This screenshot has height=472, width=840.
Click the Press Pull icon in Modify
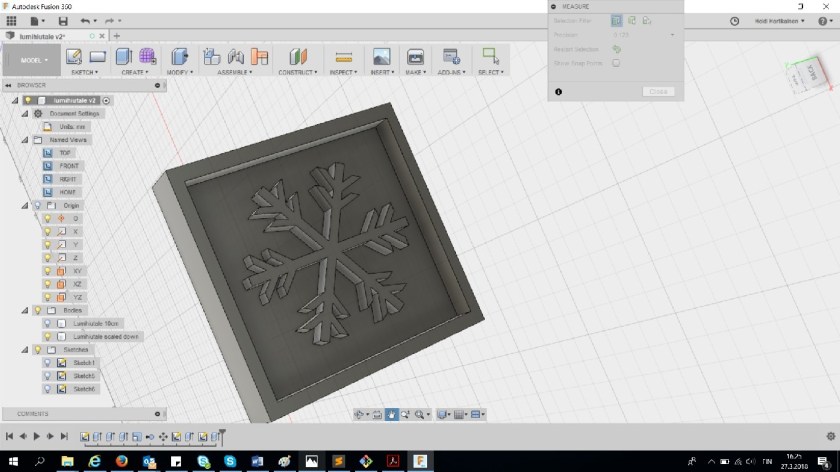coord(180,56)
